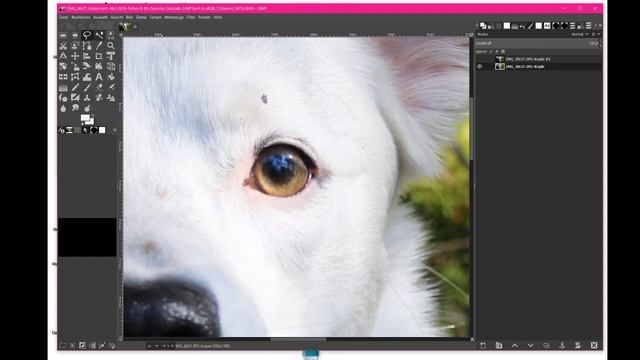Select the Crop tool
Image resolution: width=640 pixels, height=360 pixels.
[99, 56]
